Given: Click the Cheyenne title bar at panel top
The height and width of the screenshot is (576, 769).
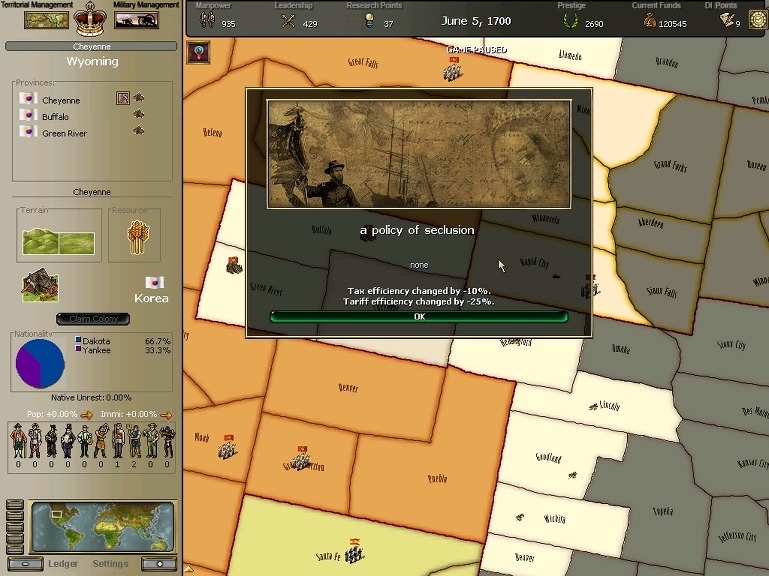Looking at the screenshot, I should (x=91, y=47).
